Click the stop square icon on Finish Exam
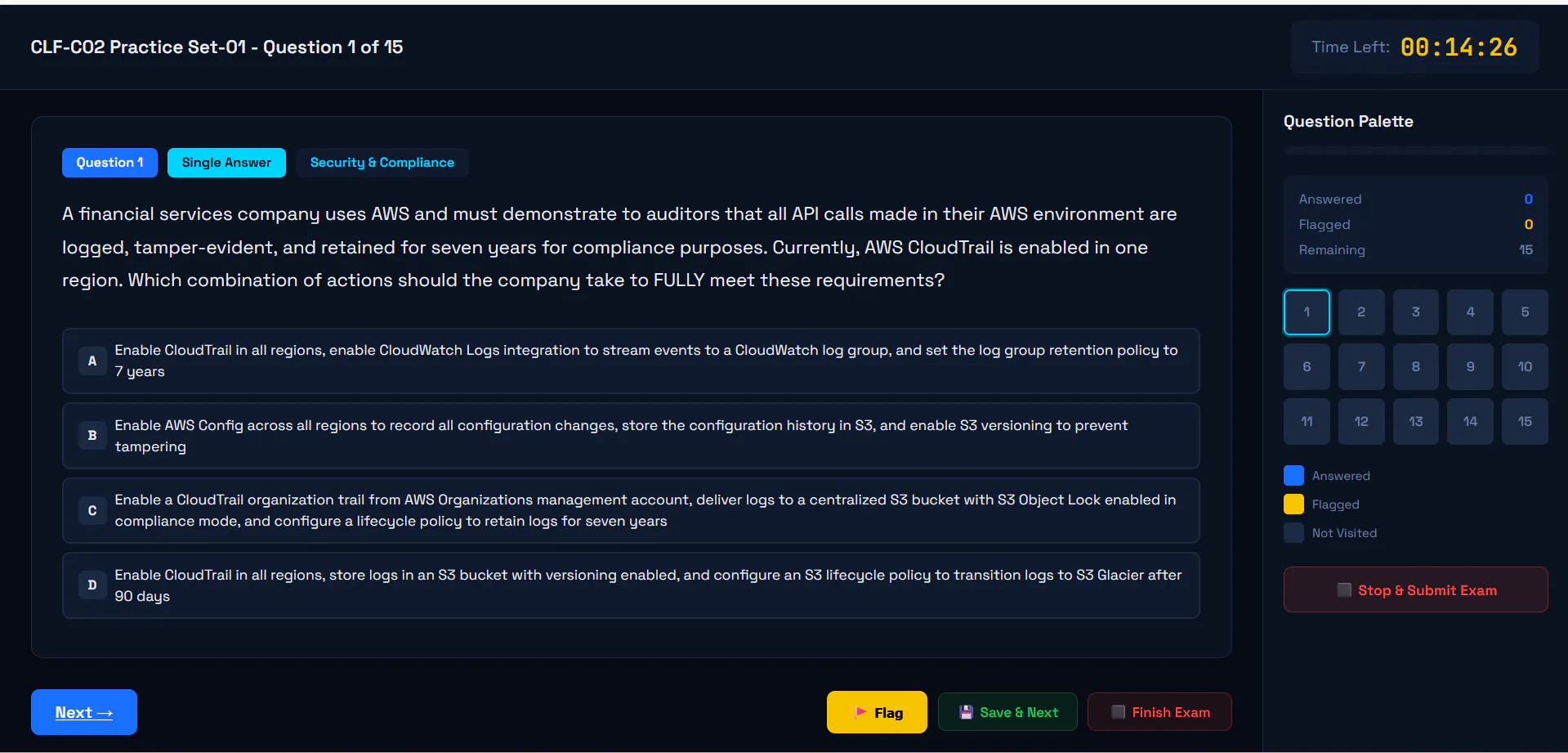 tap(1119, 712)
